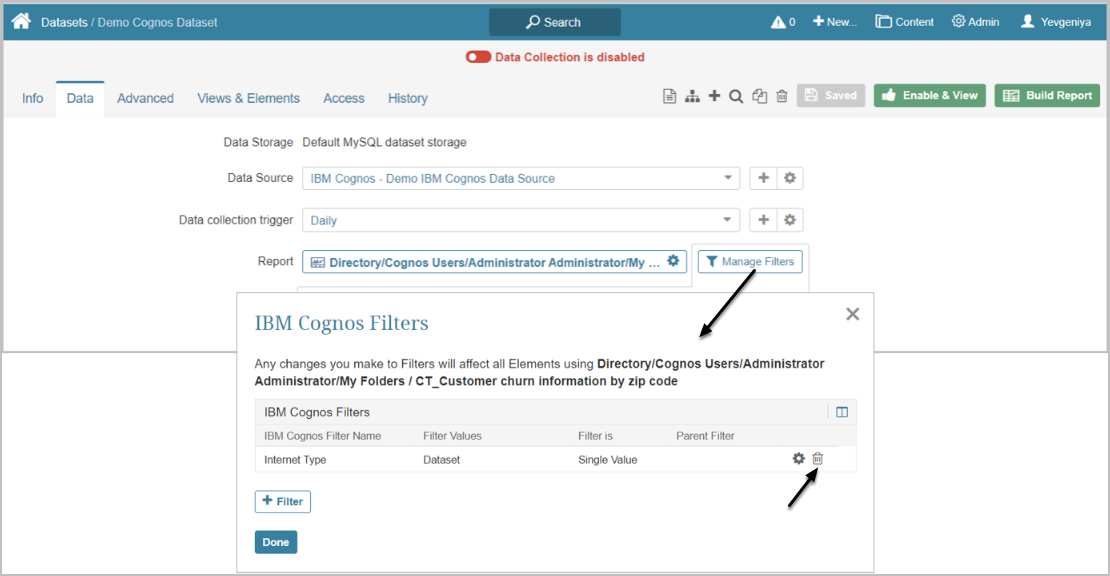Click the Filter Values column header
The height and width of the screenshot is (576, 1110).
(x=452, y=436)
